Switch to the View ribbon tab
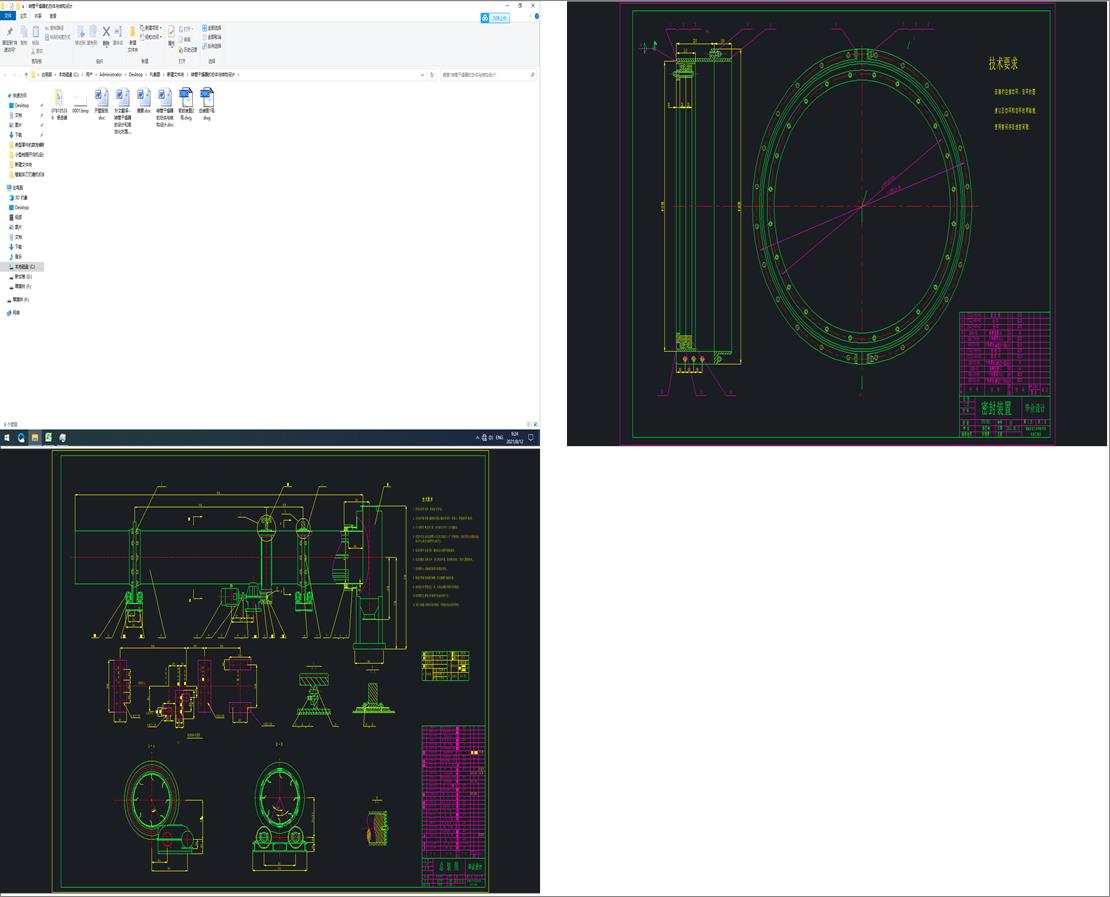 [x=53, y=16]
